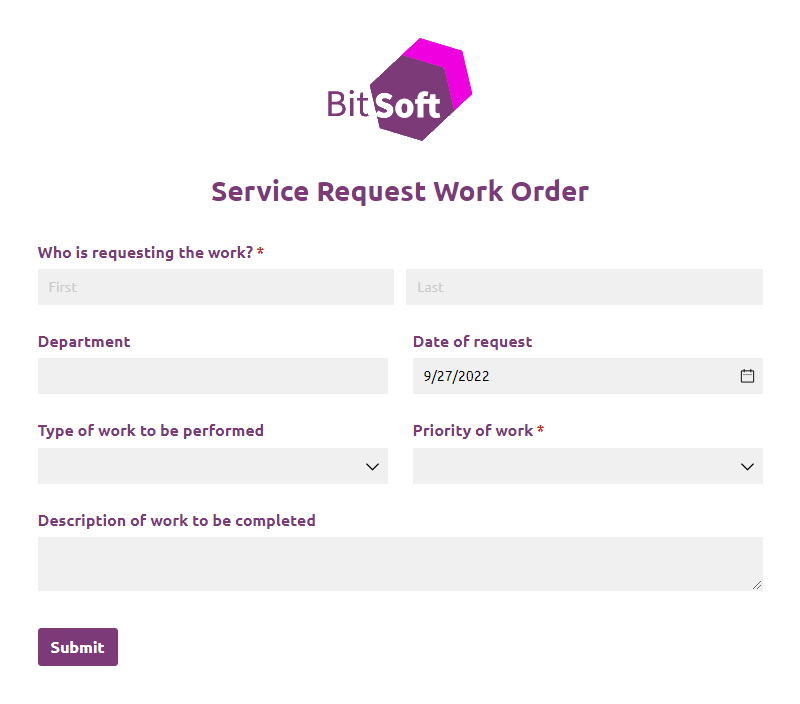This screenshot has width=800, height=704.
Task: Click the "Priority of work" label
Action: (473, 431)
